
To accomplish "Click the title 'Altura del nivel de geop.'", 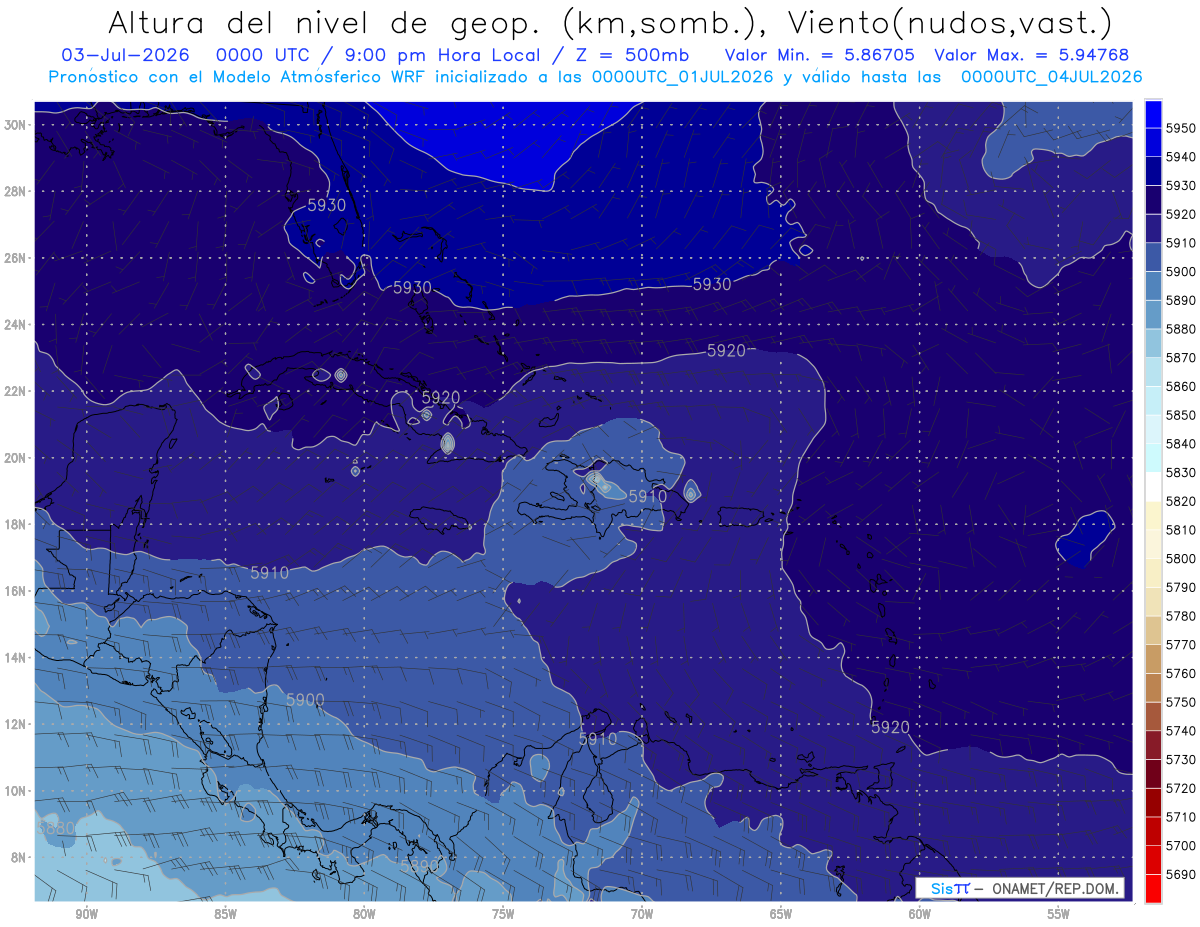I will coord(323,23).
